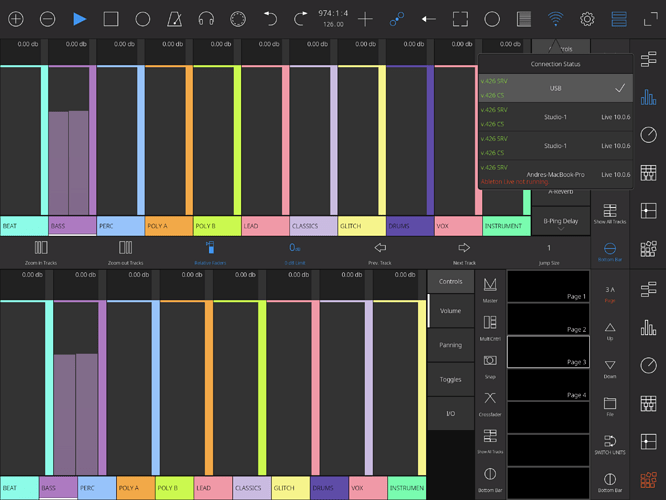This screenshot has width=666, height=500.
Task: Select Andres-MacBook-Pro connection
Action: (556, 174)
